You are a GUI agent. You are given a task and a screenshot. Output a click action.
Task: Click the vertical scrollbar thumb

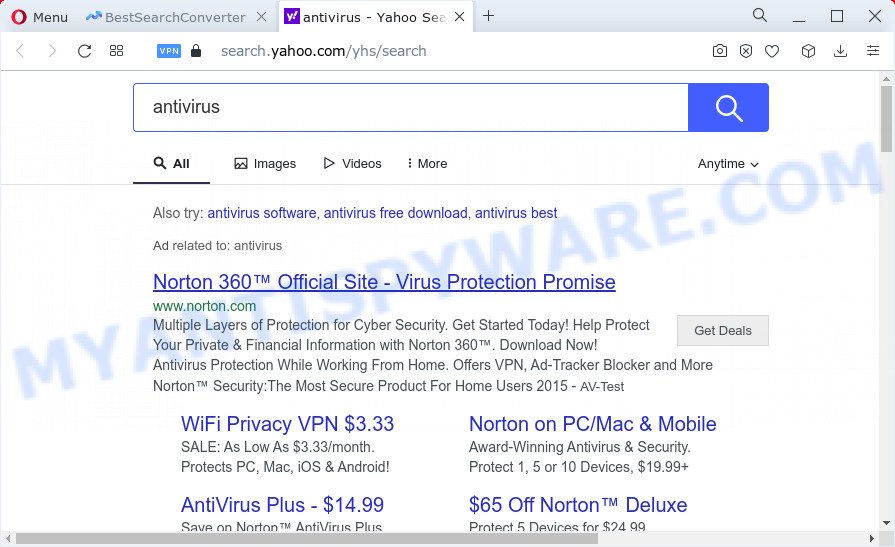tap(886, 119)
